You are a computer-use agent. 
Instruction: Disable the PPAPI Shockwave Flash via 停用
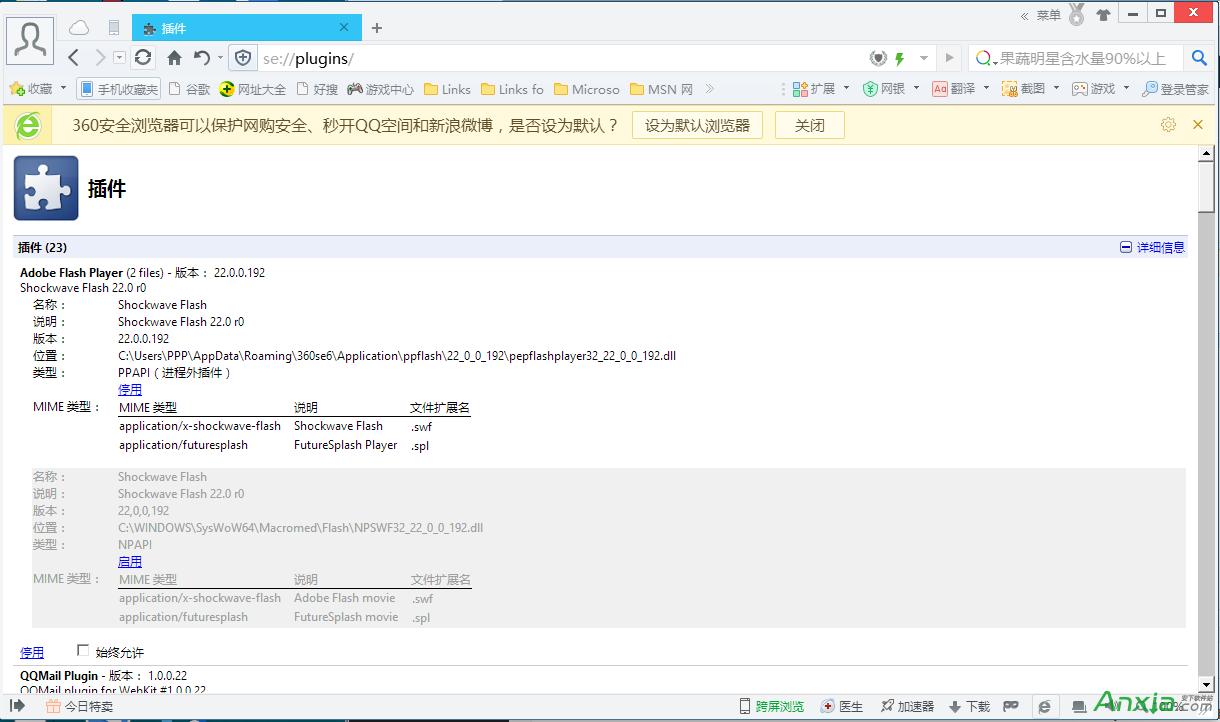130,390
